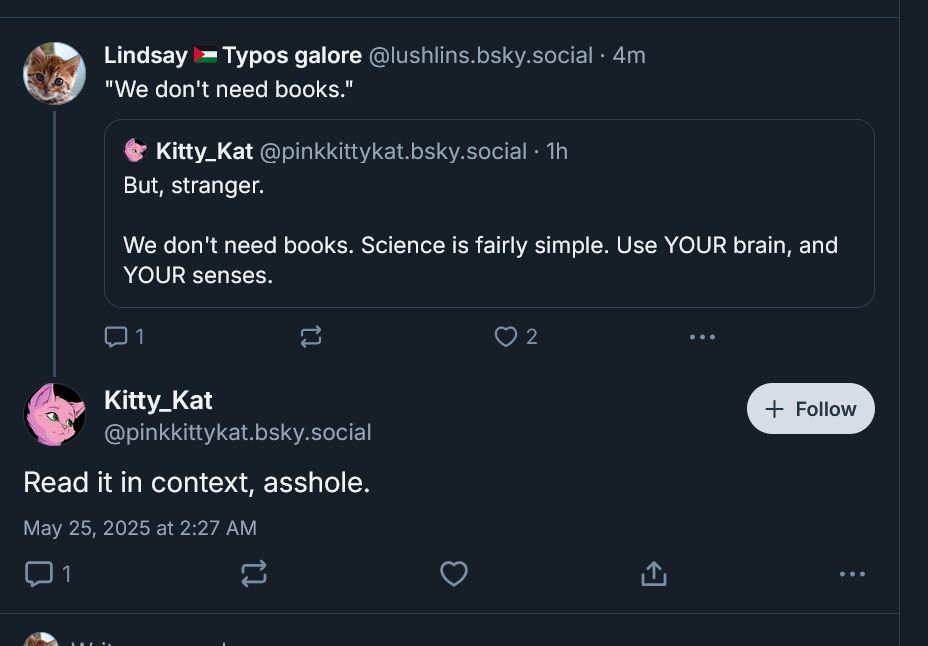928x646 pixels.
Task: Reply to Lindsay's post
Action: [115, 336]
